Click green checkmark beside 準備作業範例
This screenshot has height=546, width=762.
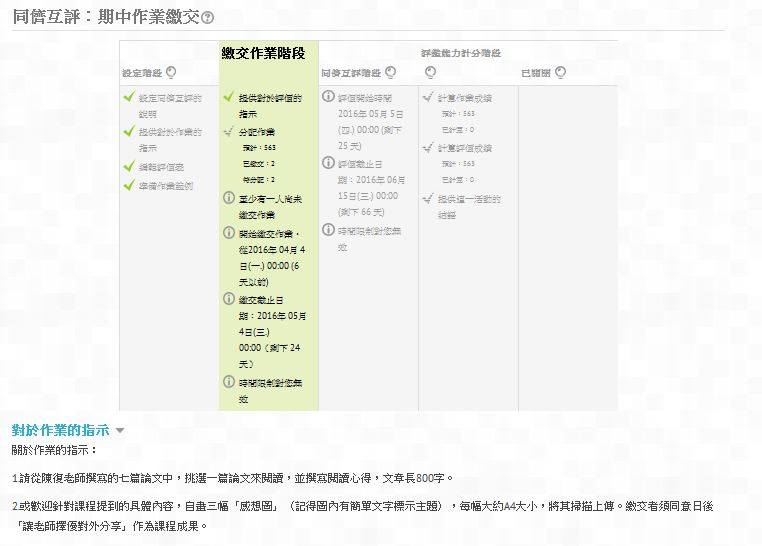pyautogui.click(x=129, y=185)
